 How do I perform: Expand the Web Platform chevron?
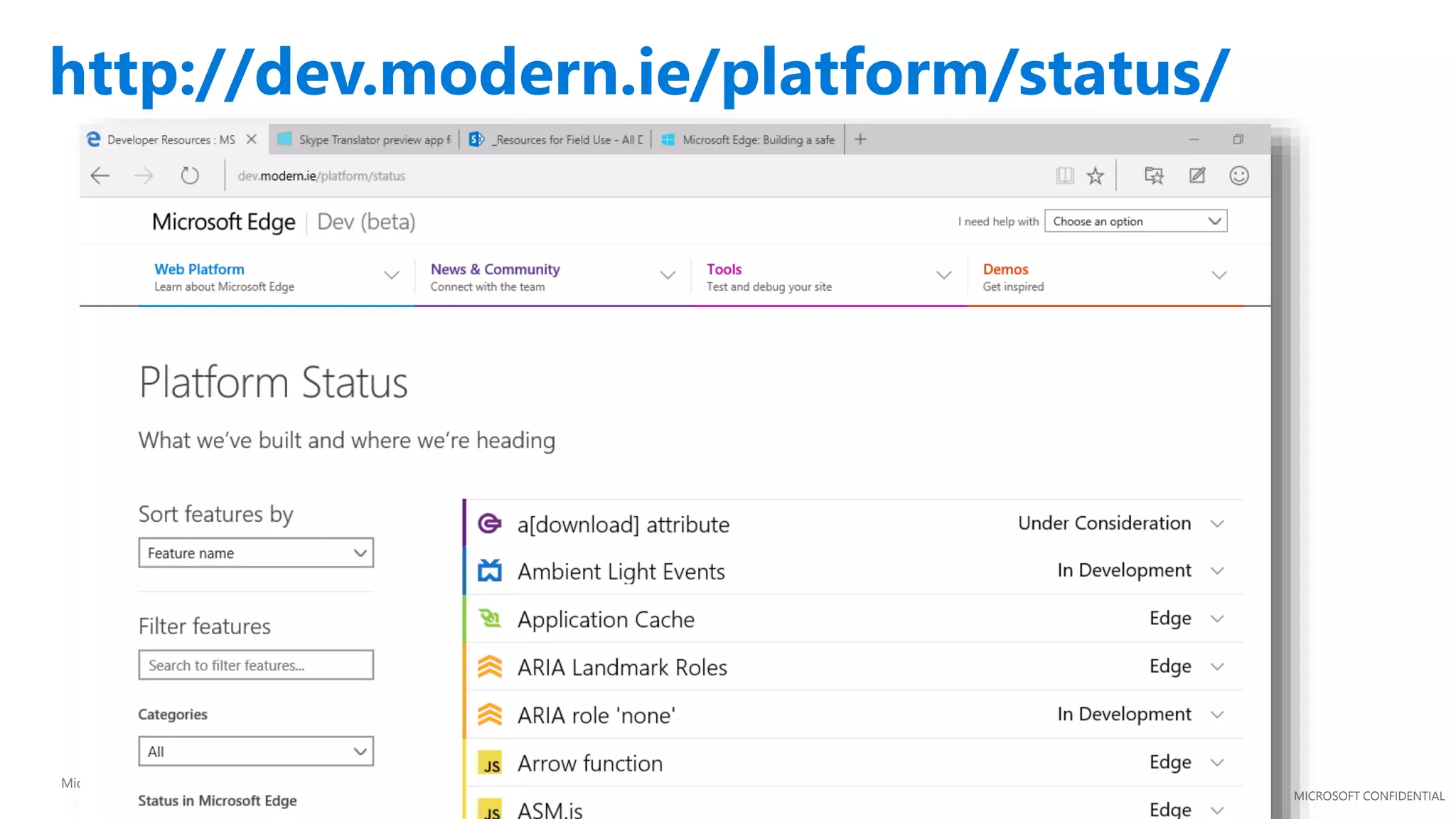pyautogui.click(x=391, y=276)
